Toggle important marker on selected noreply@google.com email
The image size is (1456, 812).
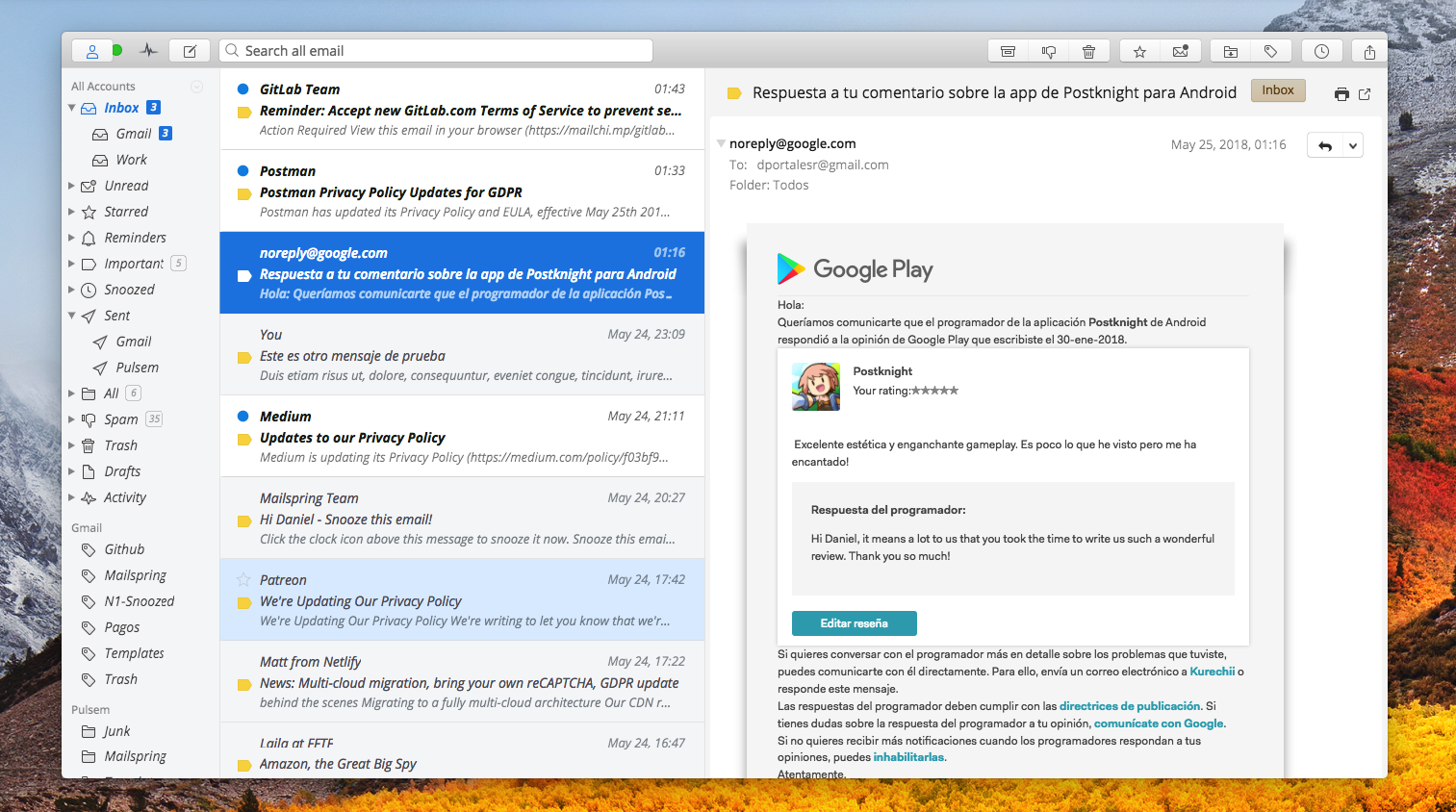point(243,275)
